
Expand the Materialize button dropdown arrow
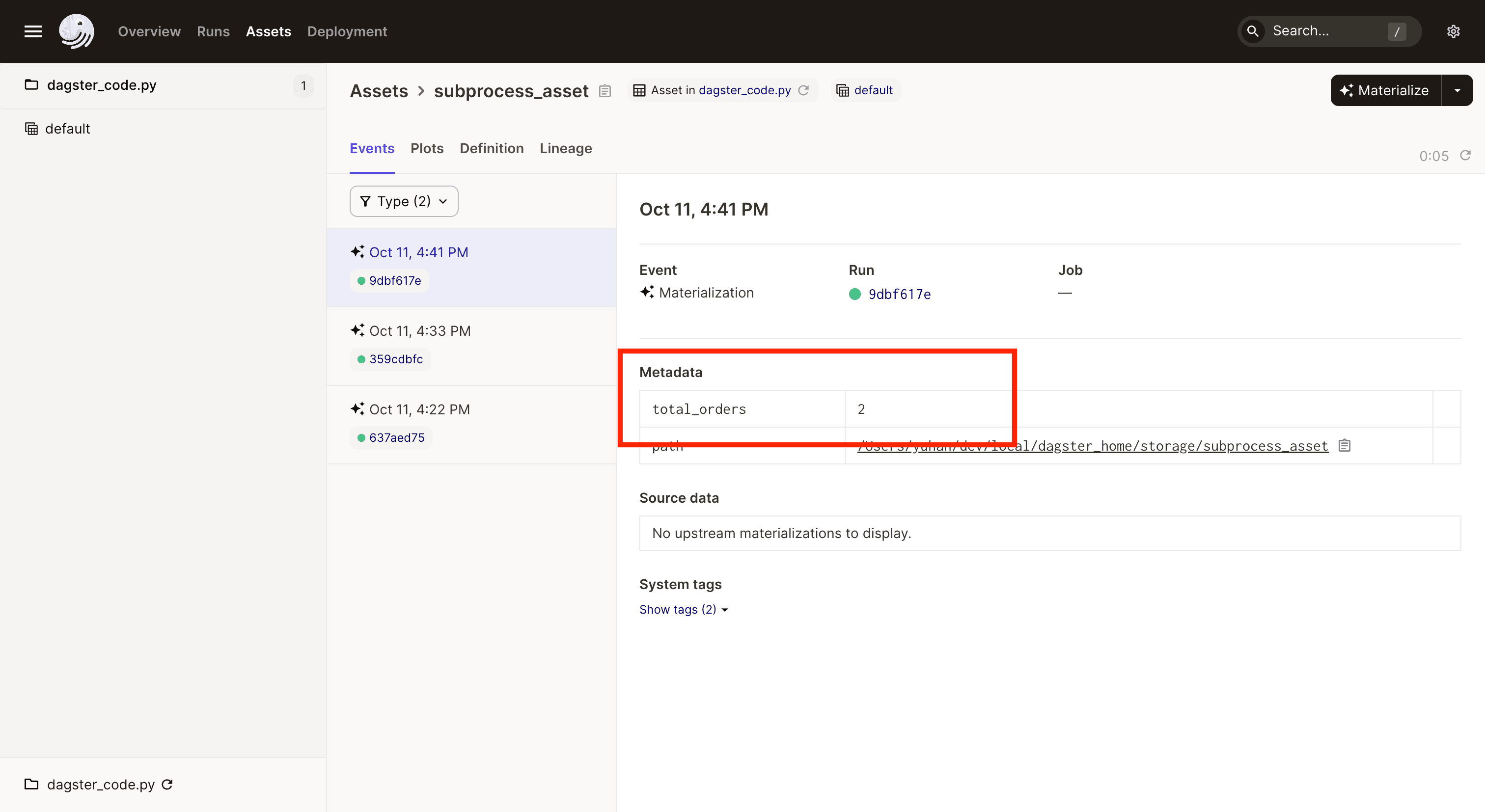point(1457,90)
